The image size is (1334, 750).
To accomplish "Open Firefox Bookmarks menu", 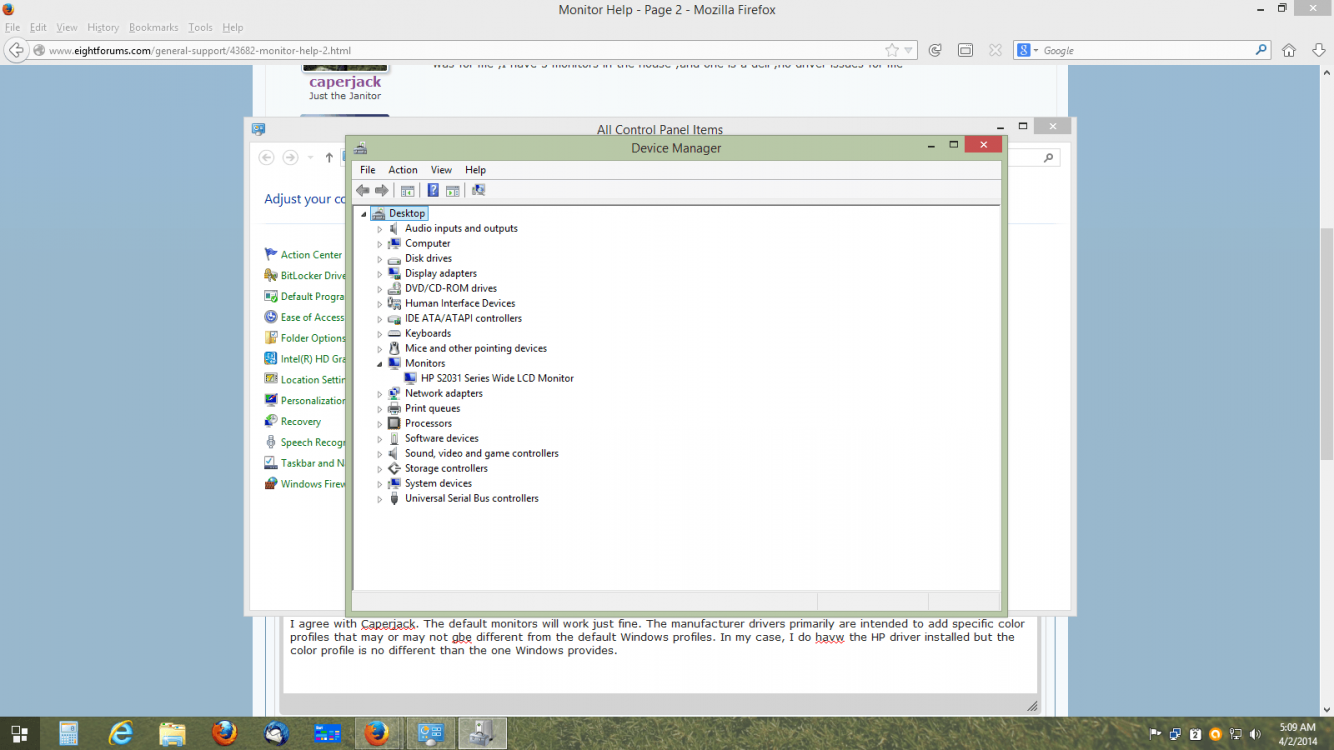I will click(153, 27).
